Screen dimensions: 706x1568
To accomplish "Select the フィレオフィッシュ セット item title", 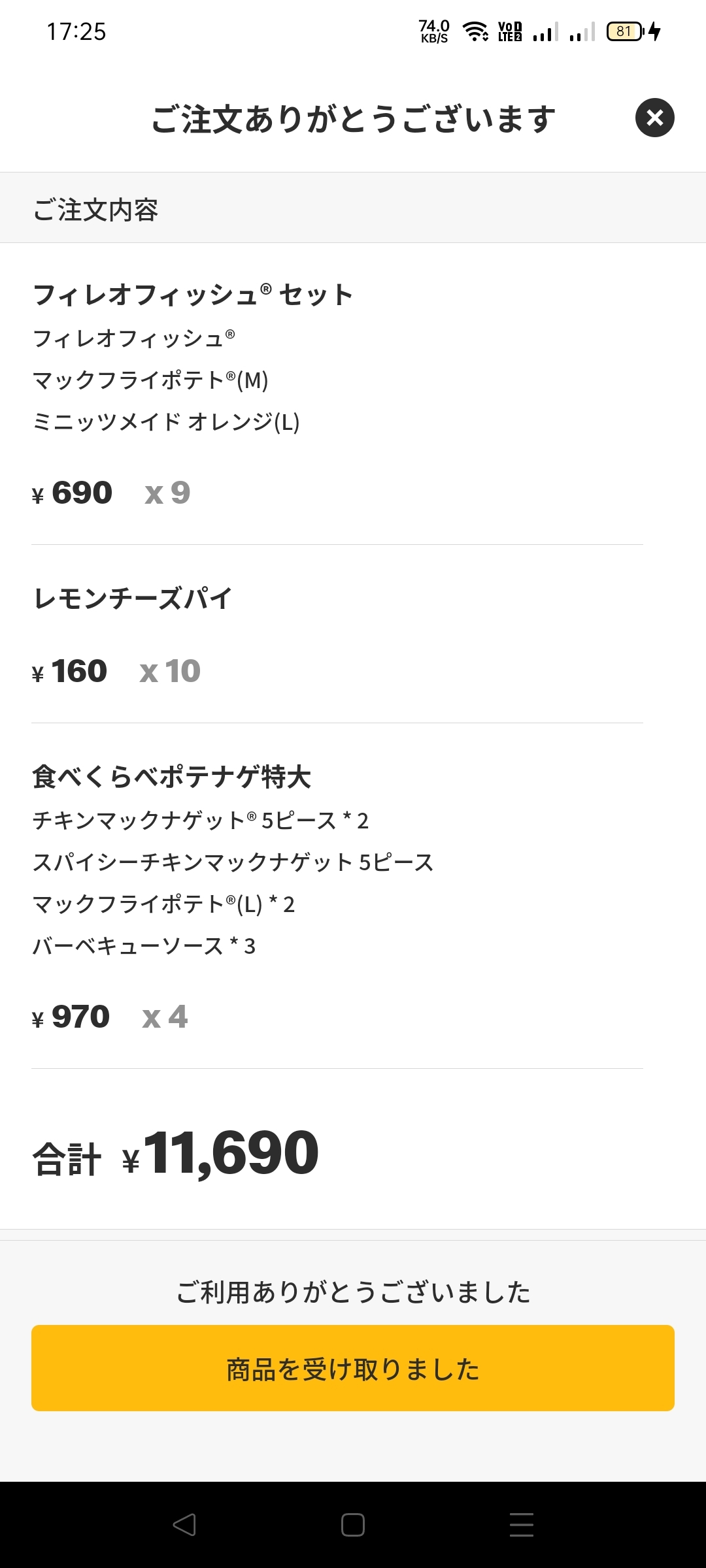I will coord(193,295).
